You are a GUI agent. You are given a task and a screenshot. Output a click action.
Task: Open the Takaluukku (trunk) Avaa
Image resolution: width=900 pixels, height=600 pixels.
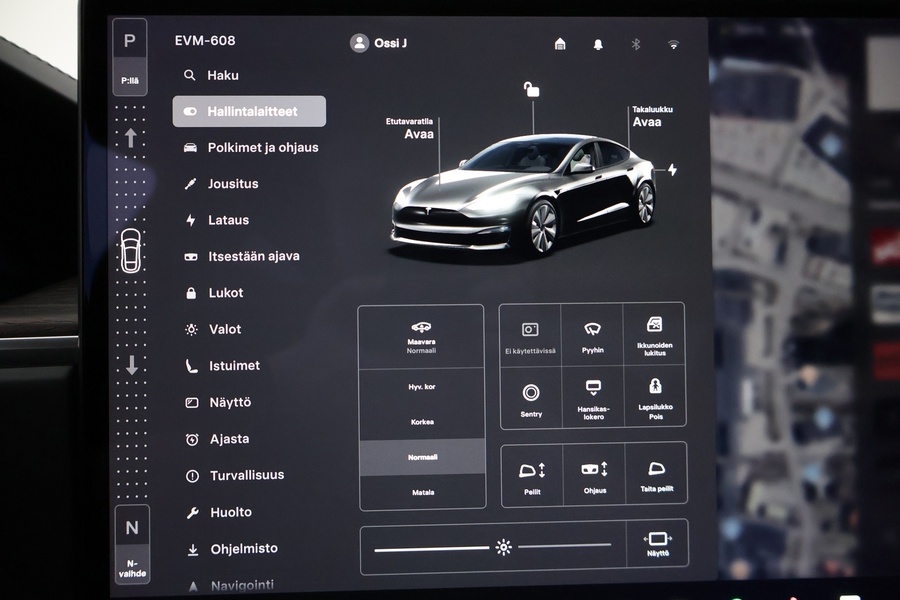[x=647, y=122]
